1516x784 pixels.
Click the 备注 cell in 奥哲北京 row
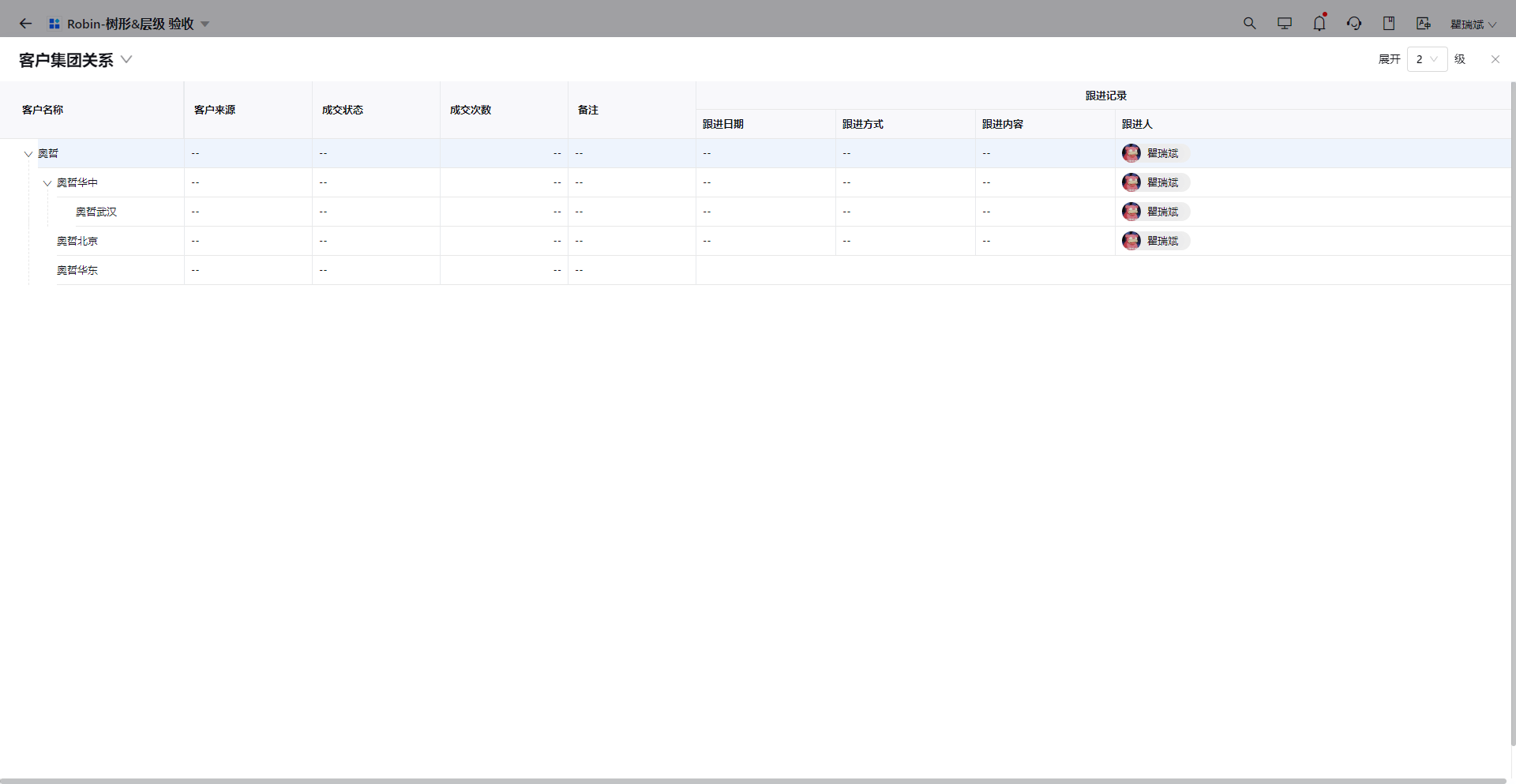coord(632,241)
